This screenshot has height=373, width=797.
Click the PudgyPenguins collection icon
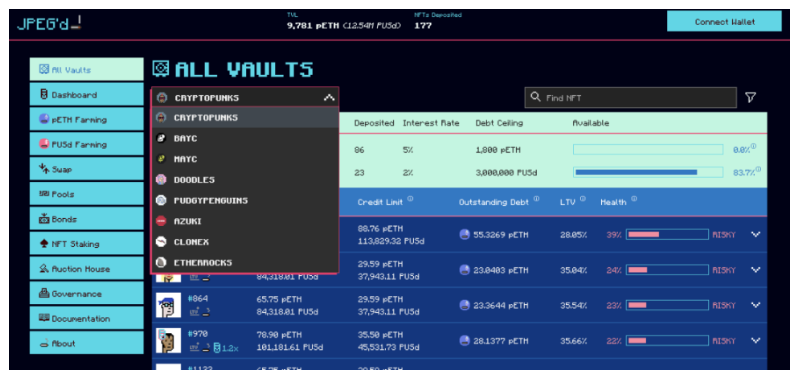pos(161,201)
